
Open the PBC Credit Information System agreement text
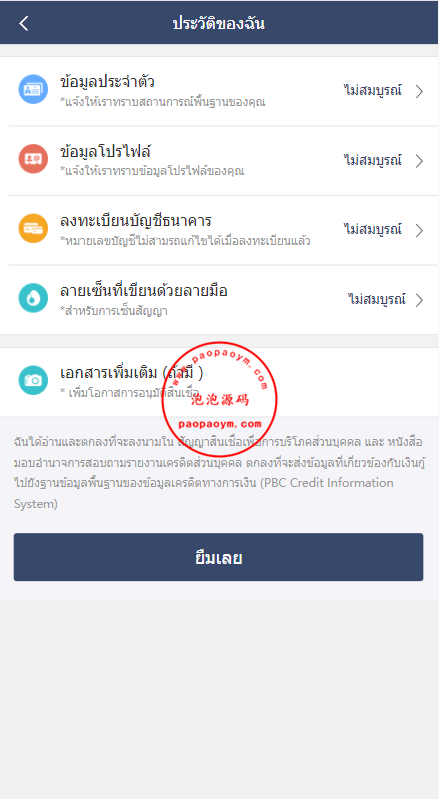click(219, 473)
